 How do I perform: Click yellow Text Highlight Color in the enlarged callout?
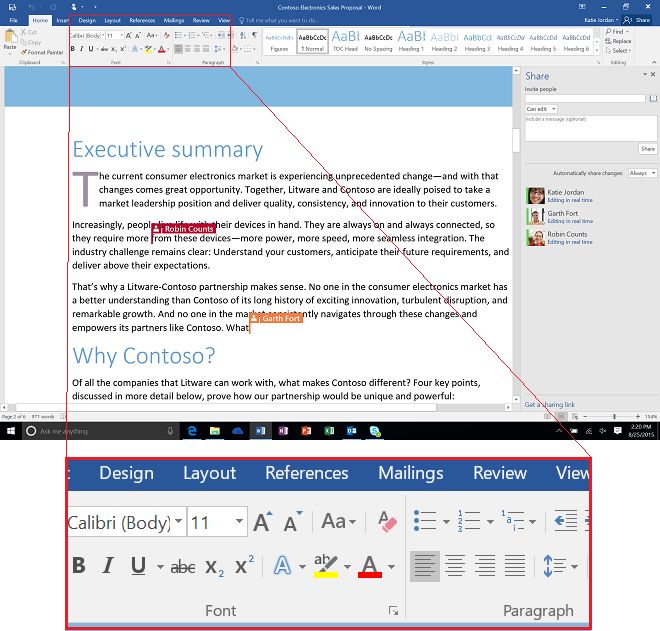pyautogui.click(x=326, y=565)
